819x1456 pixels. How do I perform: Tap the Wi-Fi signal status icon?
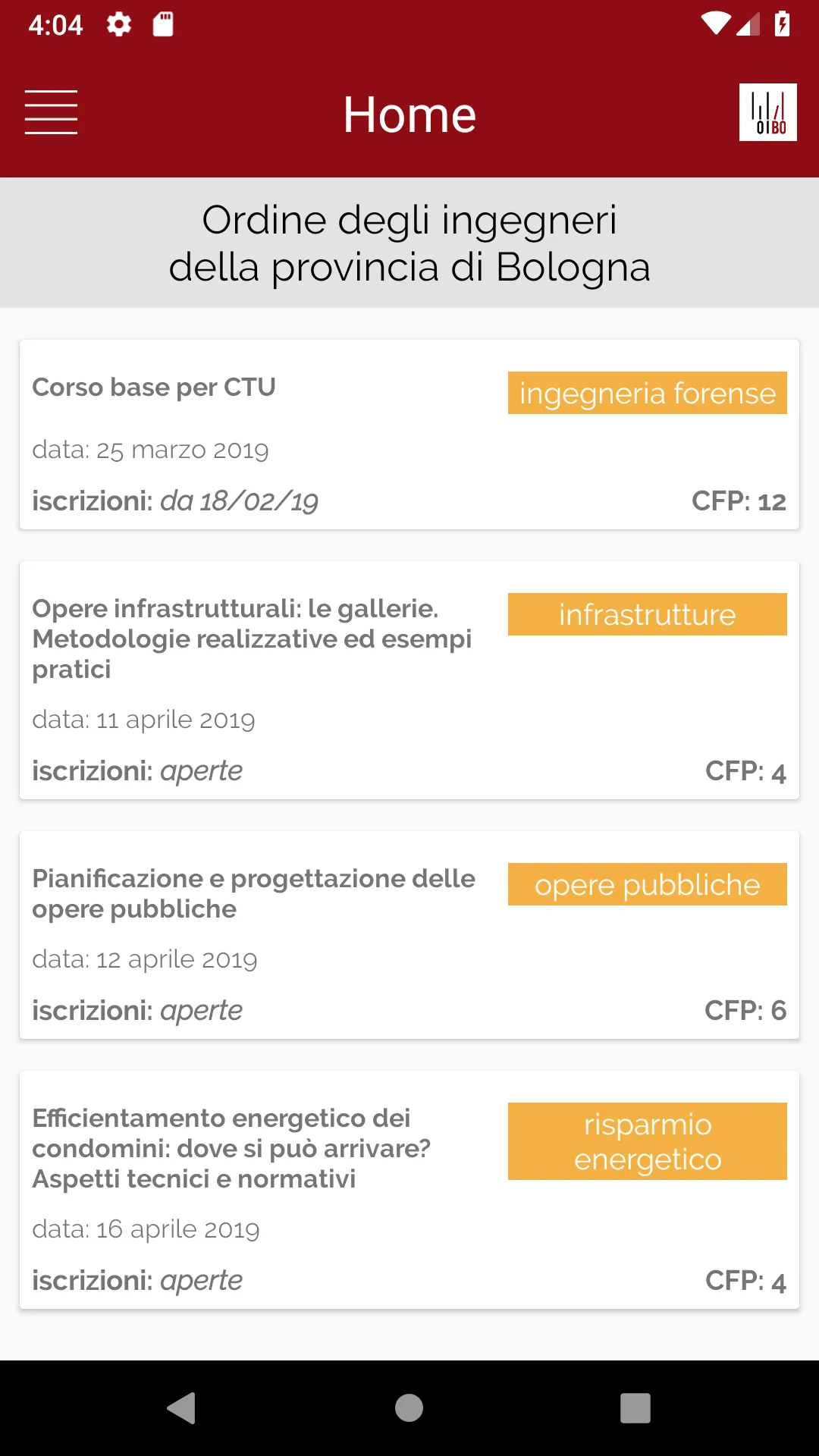[x=715, y=24]
